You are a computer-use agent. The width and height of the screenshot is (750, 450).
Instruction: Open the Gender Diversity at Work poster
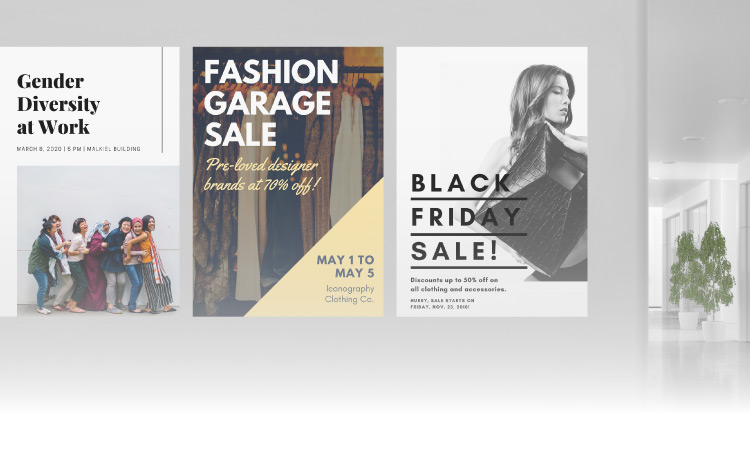[x=89, y=182]
